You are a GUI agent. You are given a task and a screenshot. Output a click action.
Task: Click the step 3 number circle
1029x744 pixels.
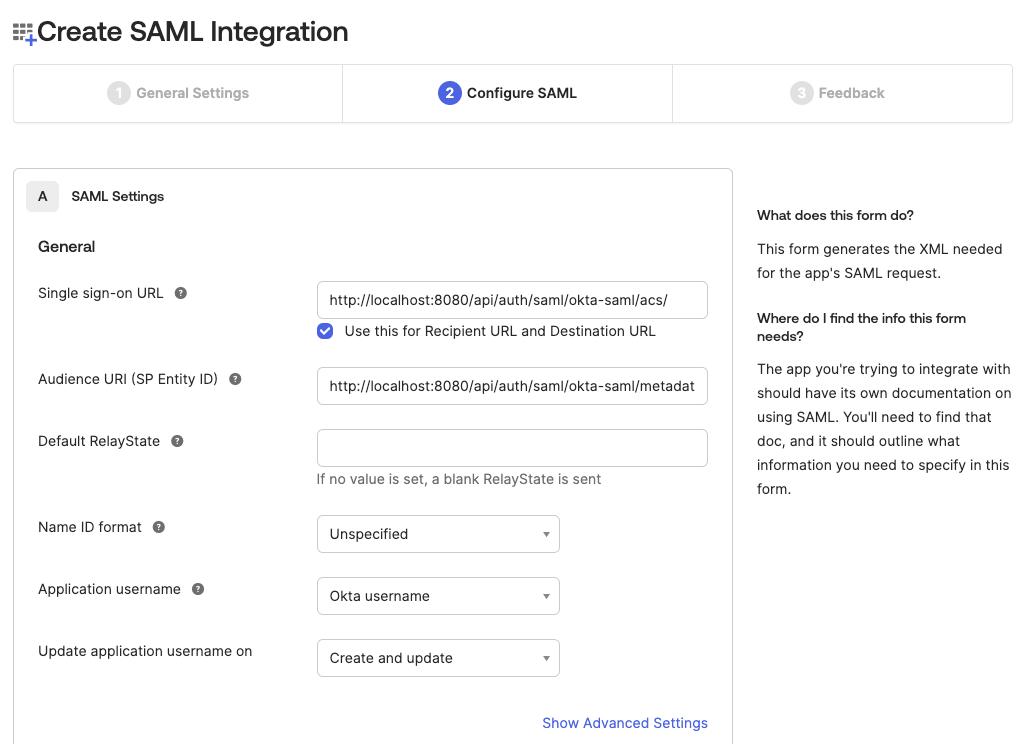click(x=801, y=93)
